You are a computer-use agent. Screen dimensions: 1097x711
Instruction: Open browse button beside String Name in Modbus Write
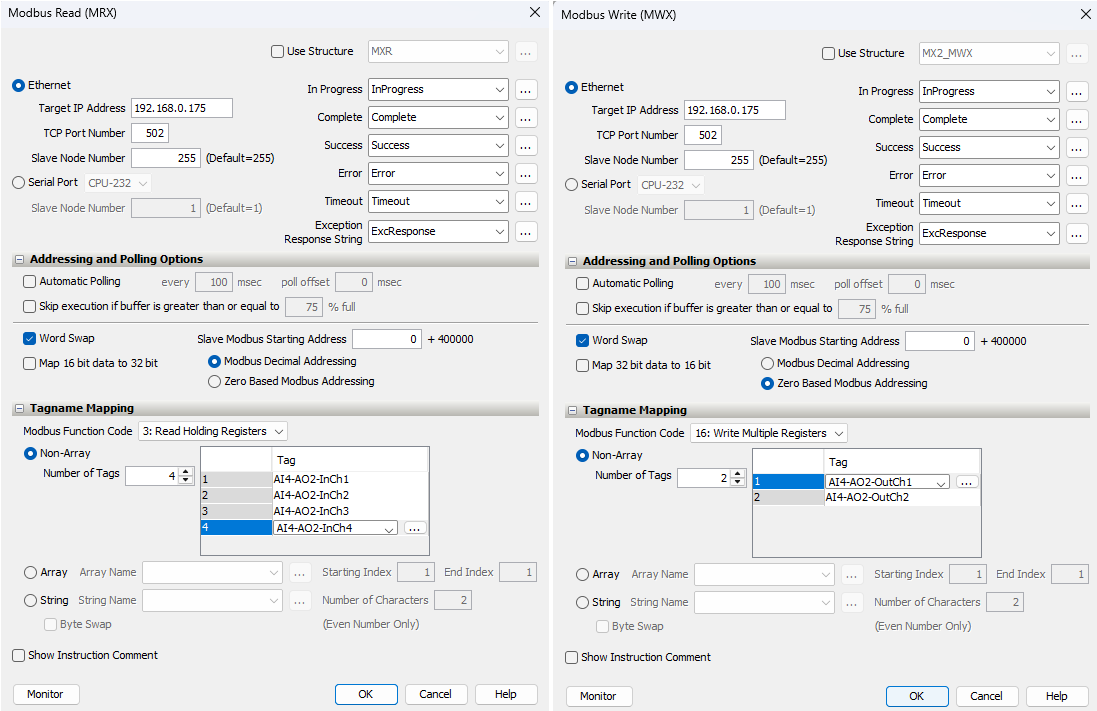click(853, 601)
